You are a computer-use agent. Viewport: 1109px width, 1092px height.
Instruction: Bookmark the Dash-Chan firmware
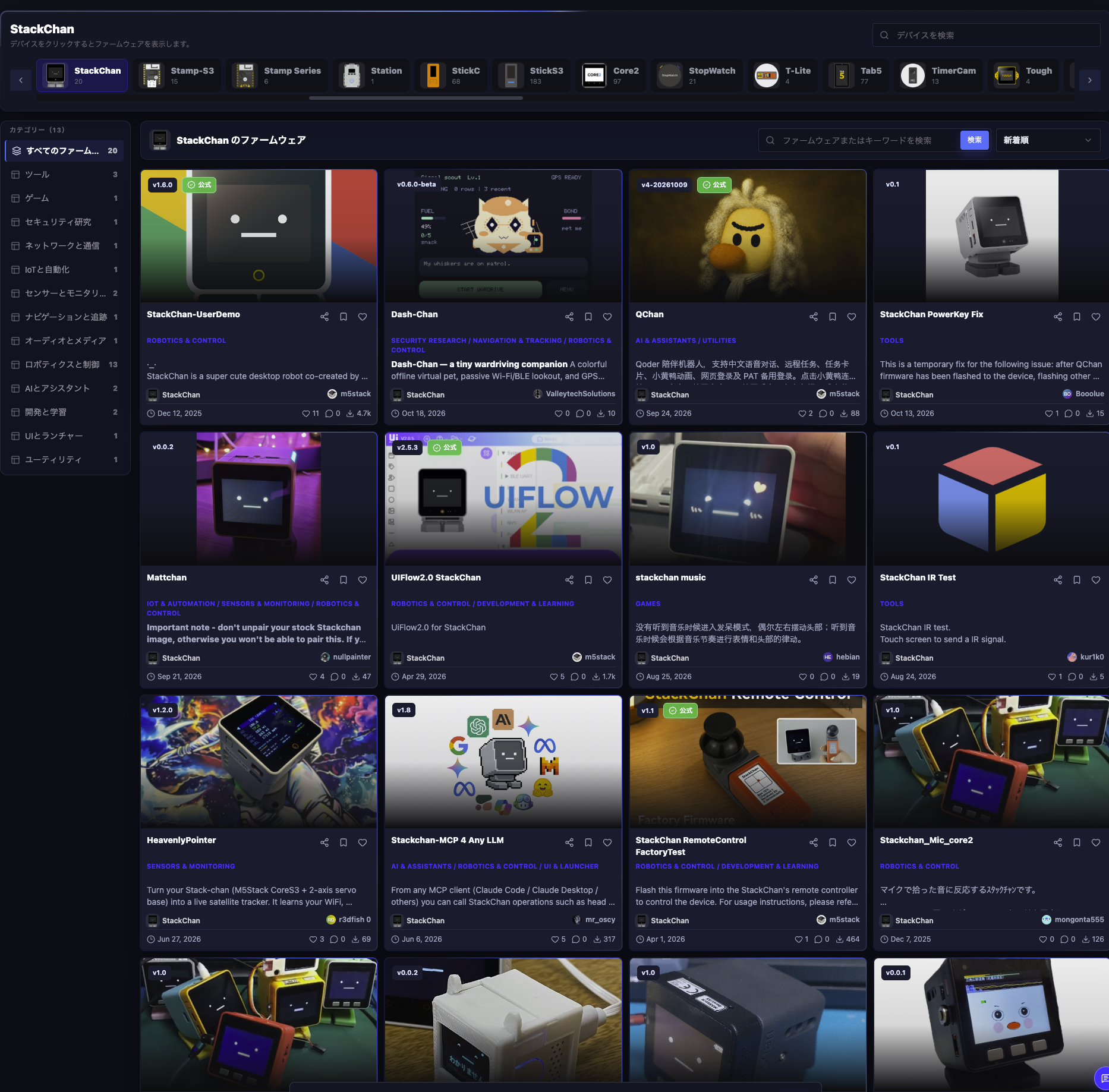(x=588, y=317)
